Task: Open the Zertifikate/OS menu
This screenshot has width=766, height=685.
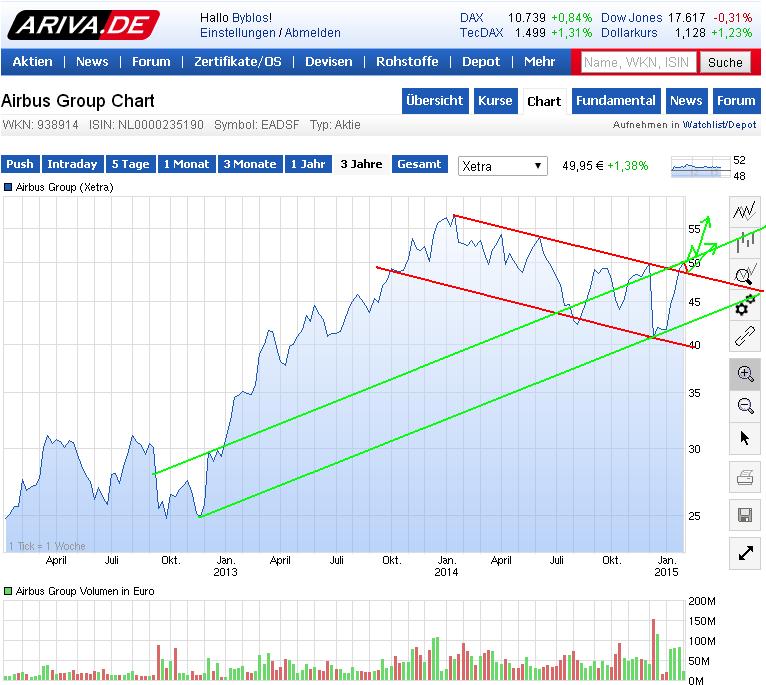Action: tap(238, 62)
